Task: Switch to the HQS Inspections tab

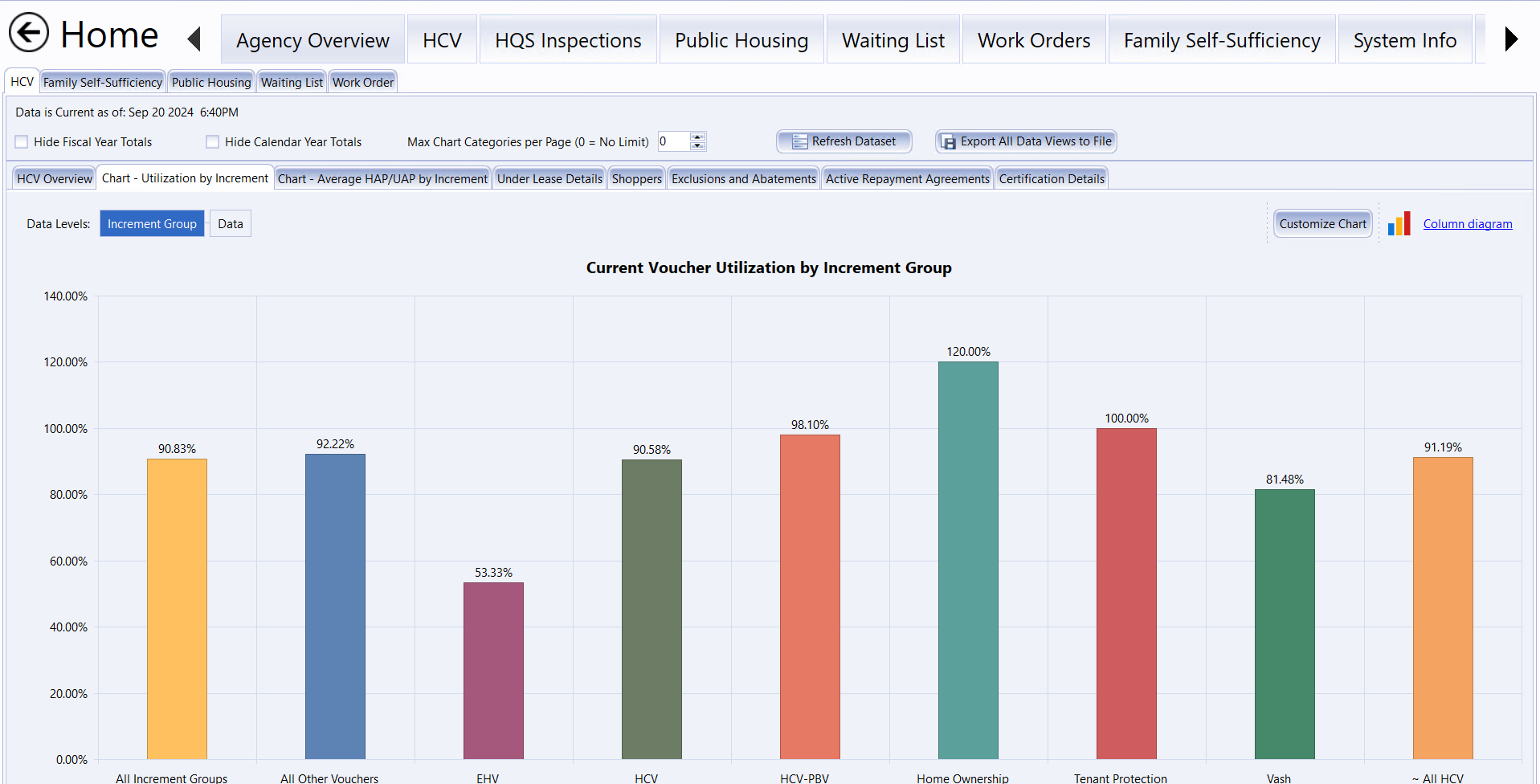Action: pyautogui.click(x=568, y=40)
